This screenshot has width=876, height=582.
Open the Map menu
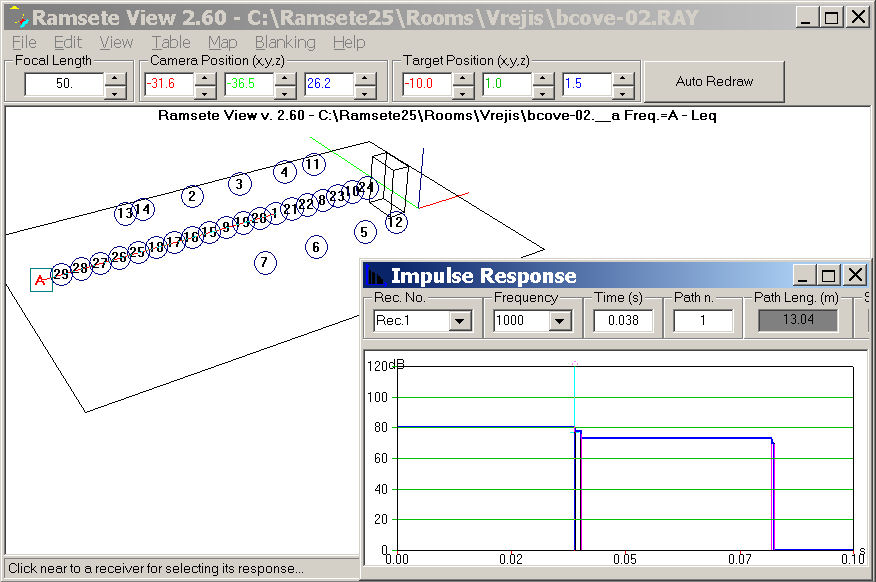222,42
